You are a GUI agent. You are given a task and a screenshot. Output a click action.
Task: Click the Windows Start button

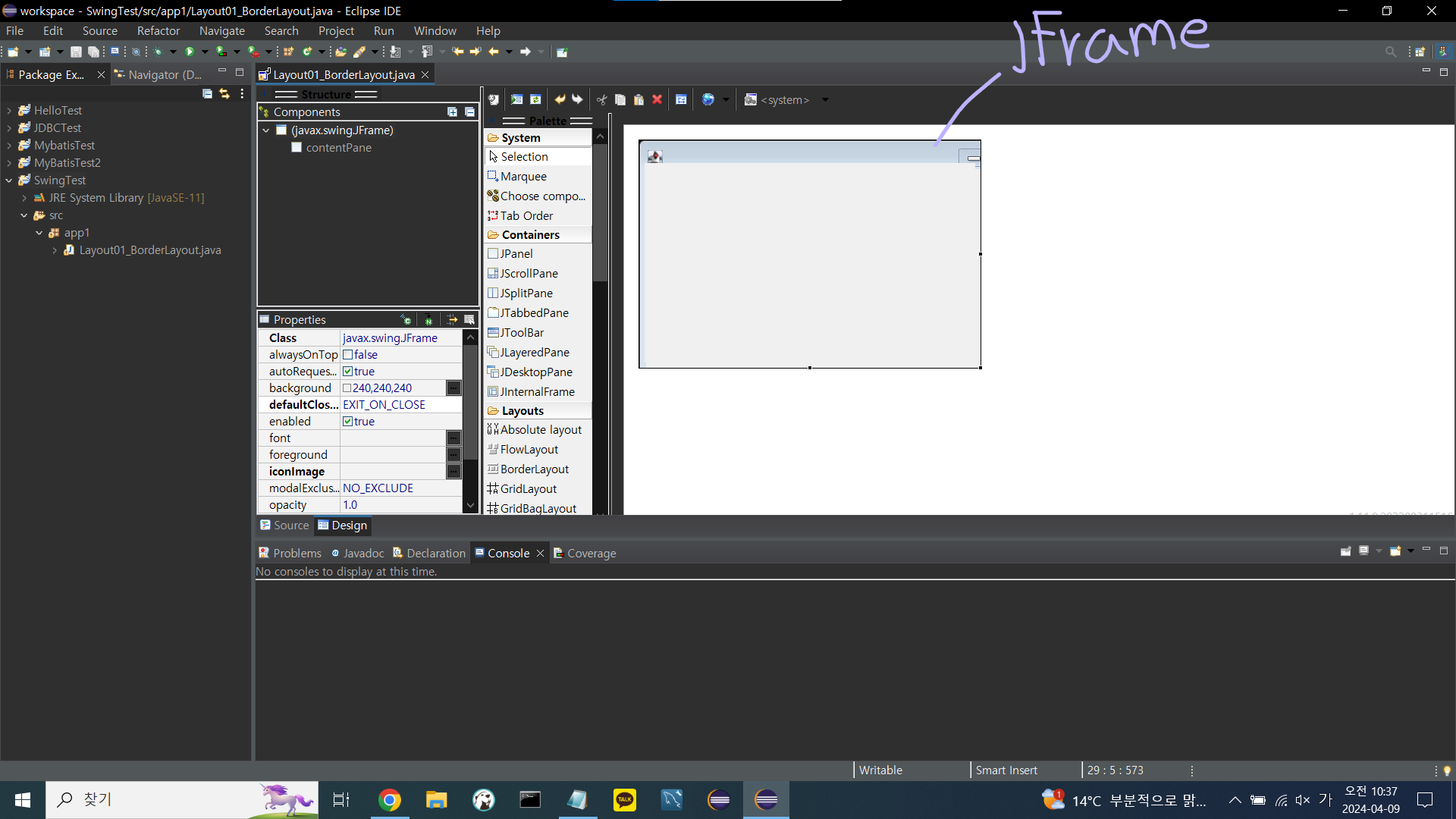23,800
